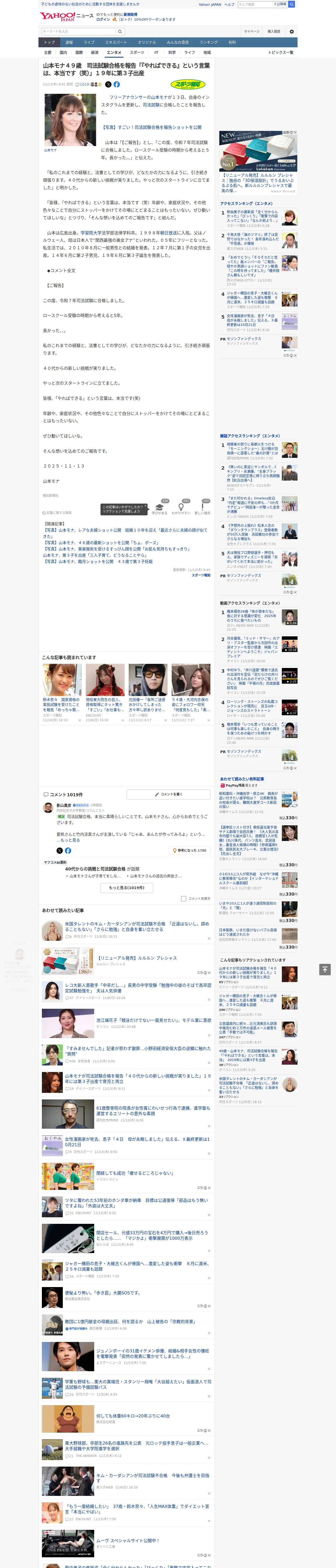Image resolution: width=336 pixels, height=1568 pixels.
Task: Share expert comment on X
Action: click(59, 850)
